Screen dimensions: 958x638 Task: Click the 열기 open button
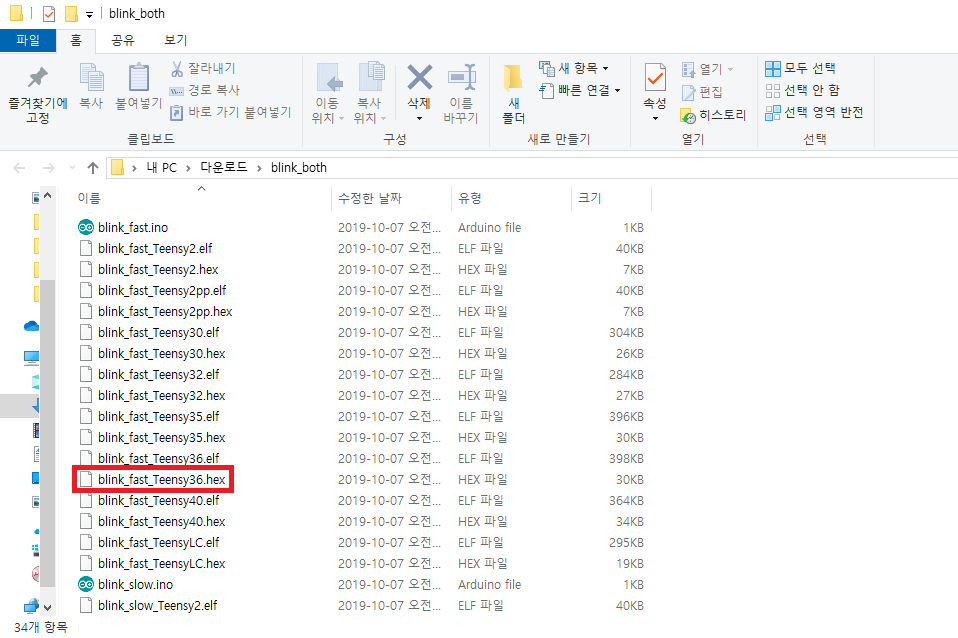point(707,69)
